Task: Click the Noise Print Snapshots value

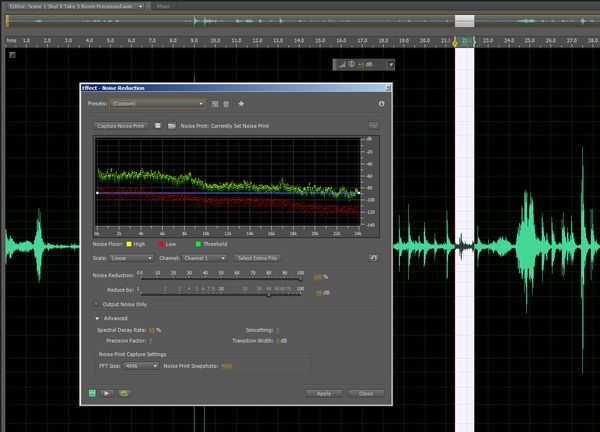Action: point(227,366)
